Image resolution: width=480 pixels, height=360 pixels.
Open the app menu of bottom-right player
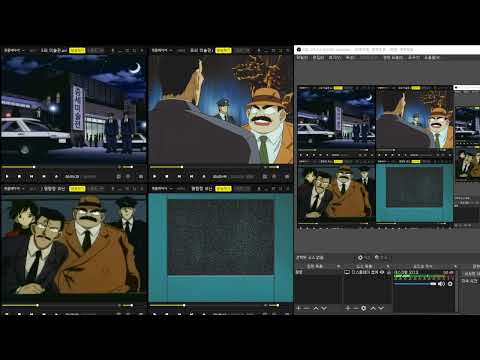pos(161,189)
